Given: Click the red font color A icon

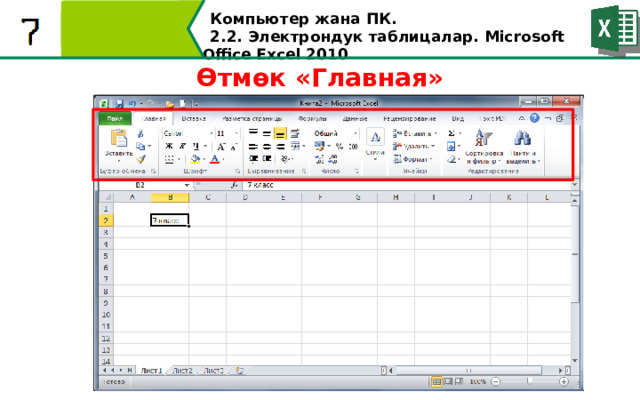Looking at the screenshot, I should click(215, 159).
